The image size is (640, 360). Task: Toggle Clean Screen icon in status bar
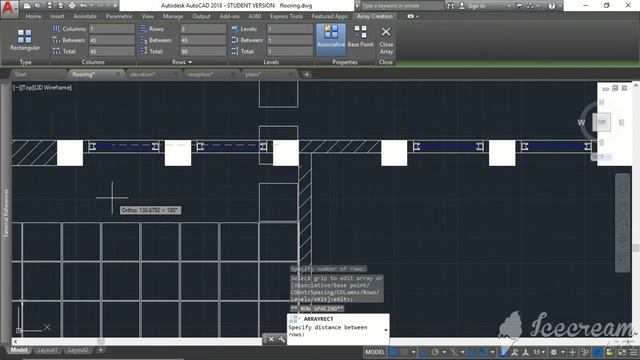click(x=622, y=352)
